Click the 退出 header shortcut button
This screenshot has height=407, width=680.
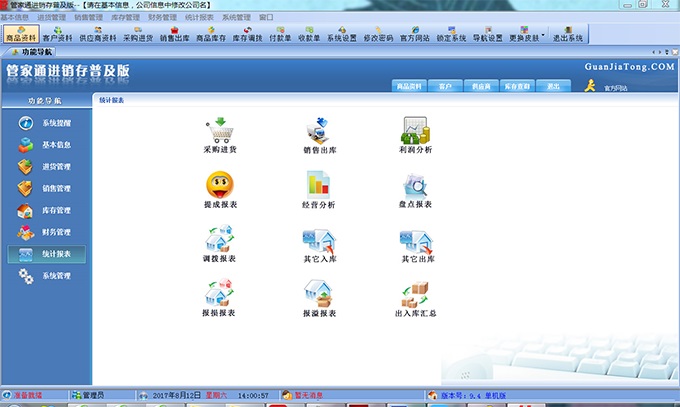pos(553,86)
